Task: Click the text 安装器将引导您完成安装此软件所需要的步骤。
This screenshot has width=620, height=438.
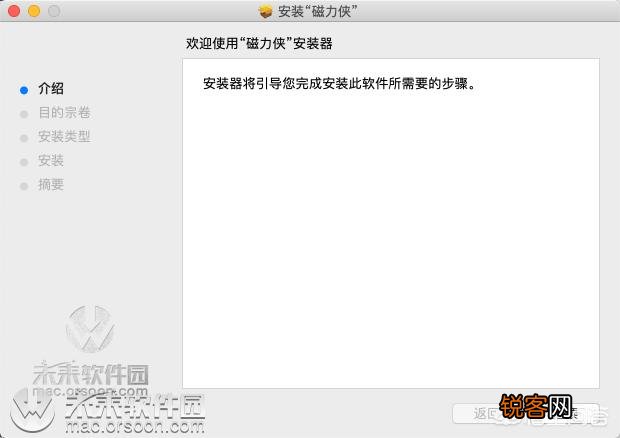Action: point(340,84)
